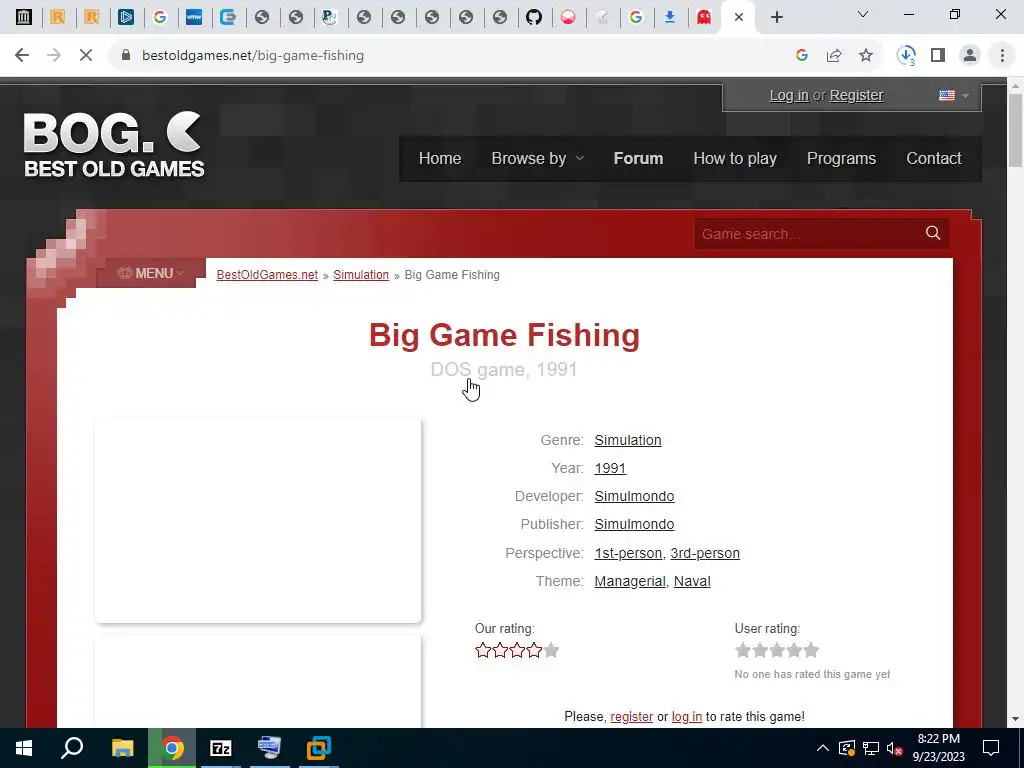Open a new browser tab
Screen dimensions: 1024x768
click(776, 18)
